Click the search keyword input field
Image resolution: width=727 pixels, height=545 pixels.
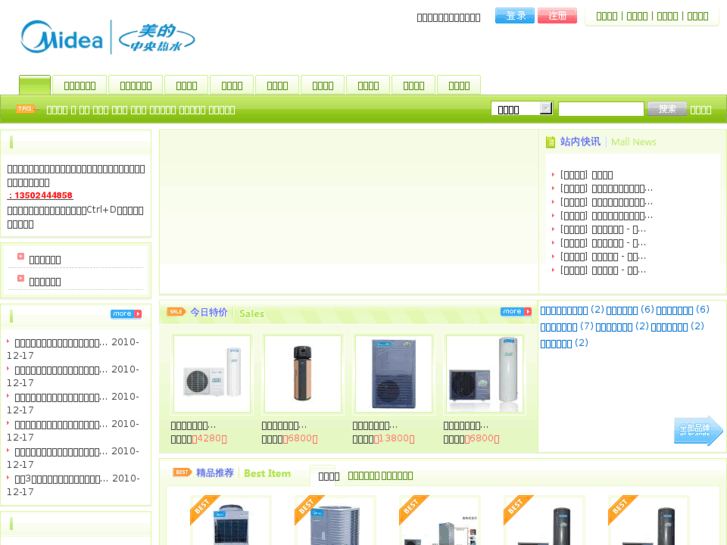(x=601, y=109)
